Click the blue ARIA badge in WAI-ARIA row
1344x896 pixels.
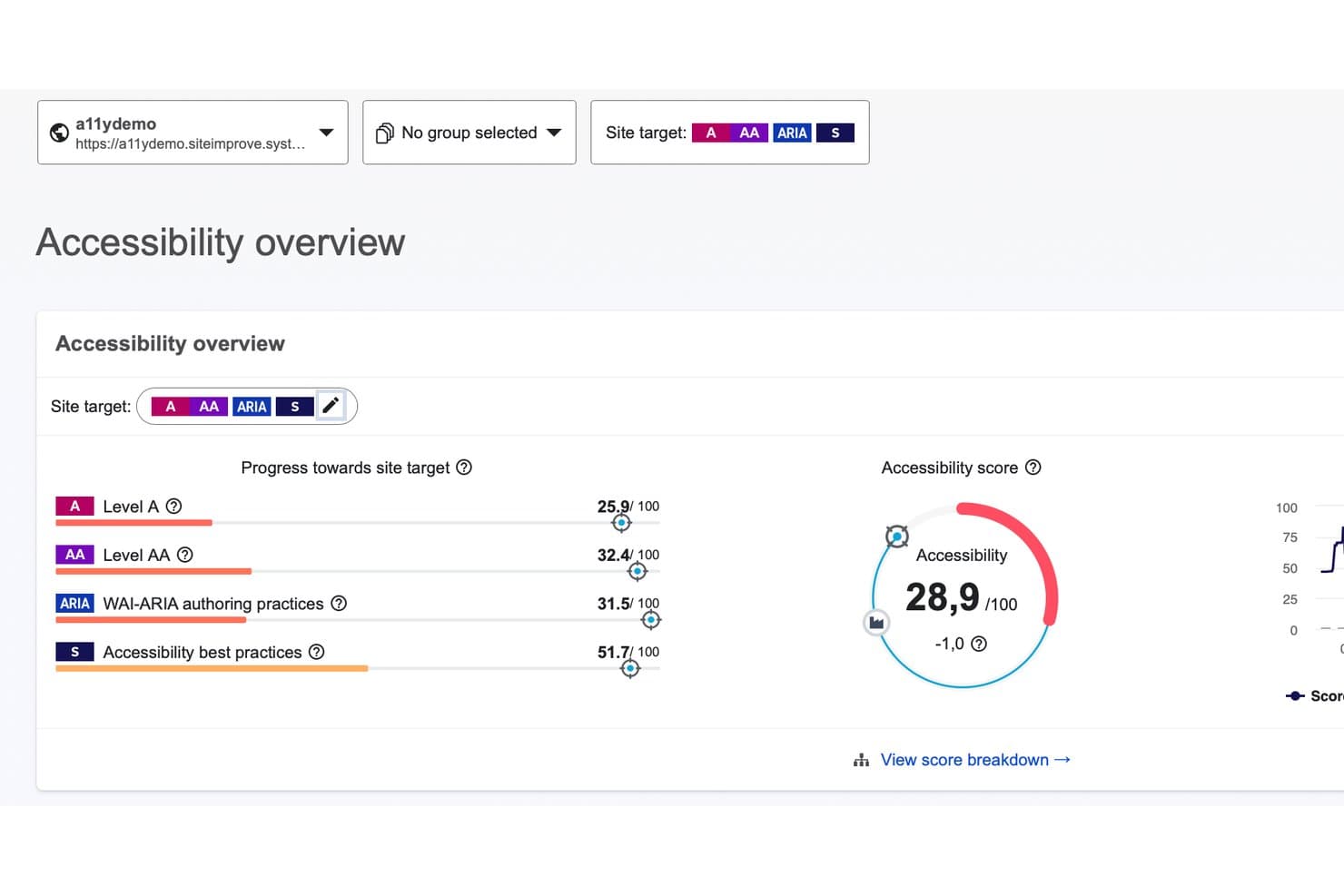[75, 604]
